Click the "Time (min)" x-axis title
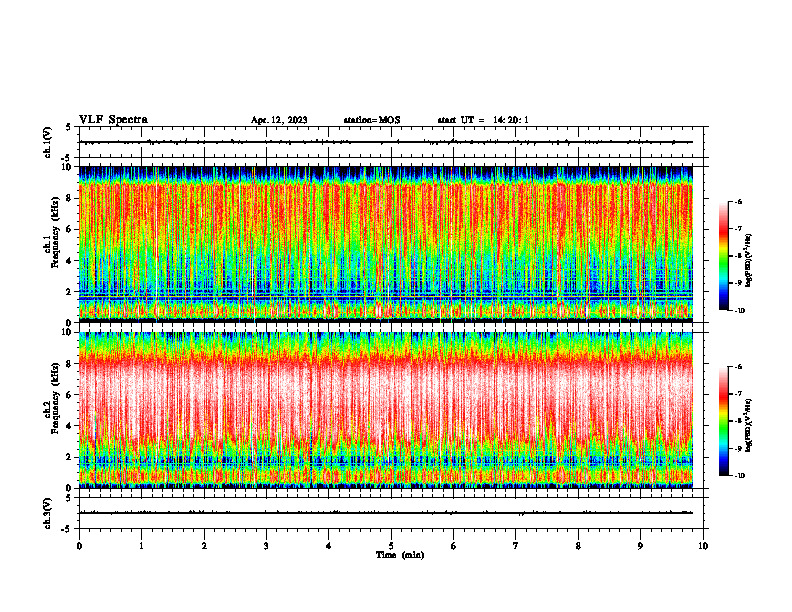 (x=400, y=555)
